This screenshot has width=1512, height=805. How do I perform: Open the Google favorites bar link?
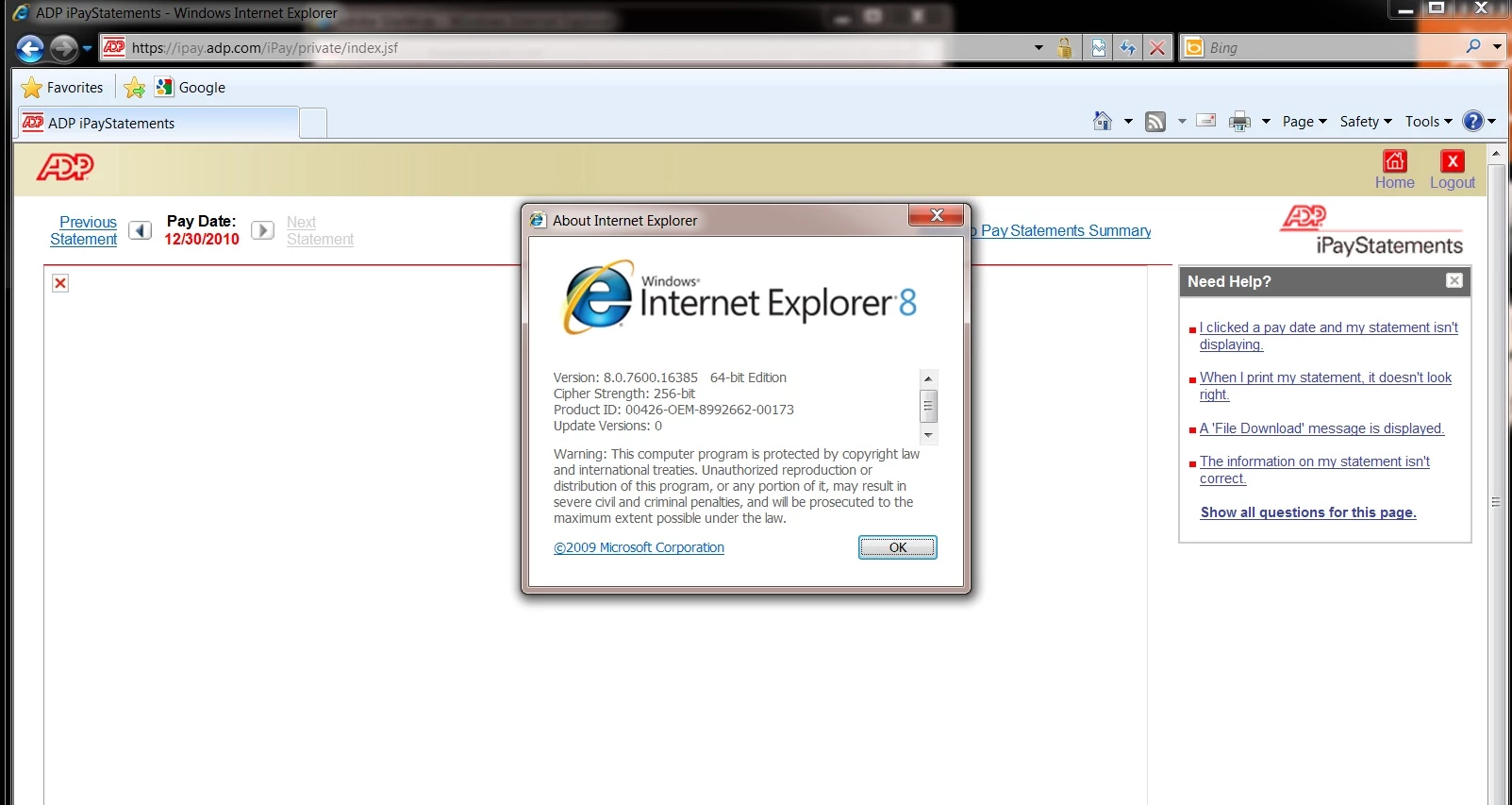(191, 88)
